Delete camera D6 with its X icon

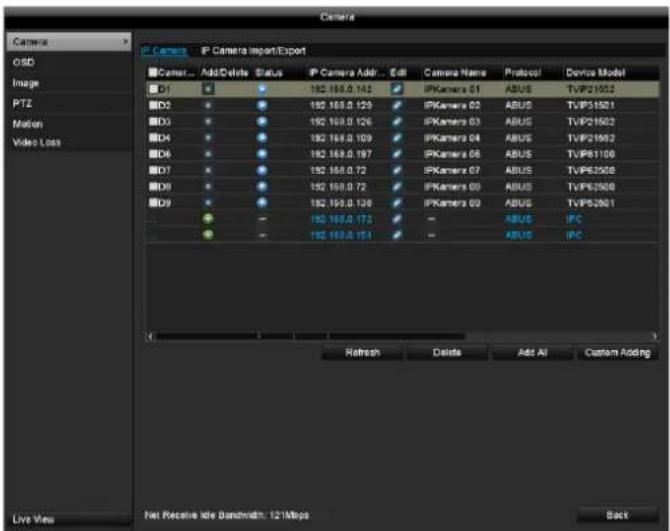[x=208, y=154]
